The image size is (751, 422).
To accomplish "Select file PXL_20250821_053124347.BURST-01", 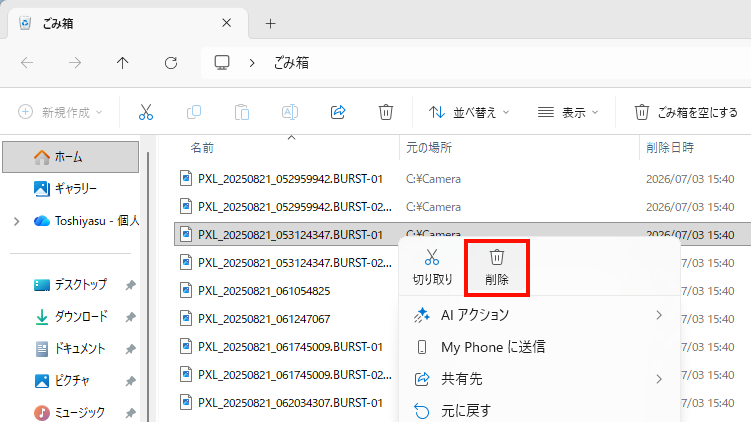I will pyautogui.click(x=290, y=235).
